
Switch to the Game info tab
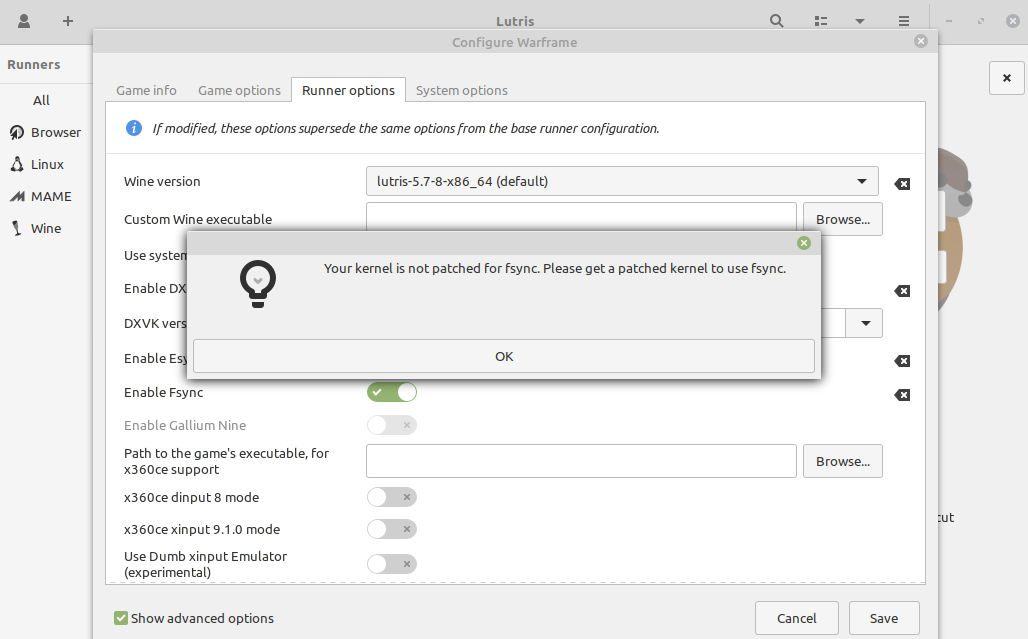146,90
